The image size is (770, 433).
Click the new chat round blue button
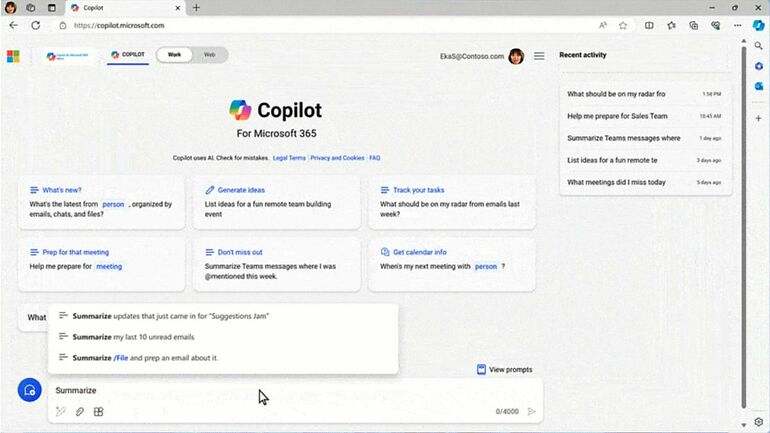(x=29, y=390)
